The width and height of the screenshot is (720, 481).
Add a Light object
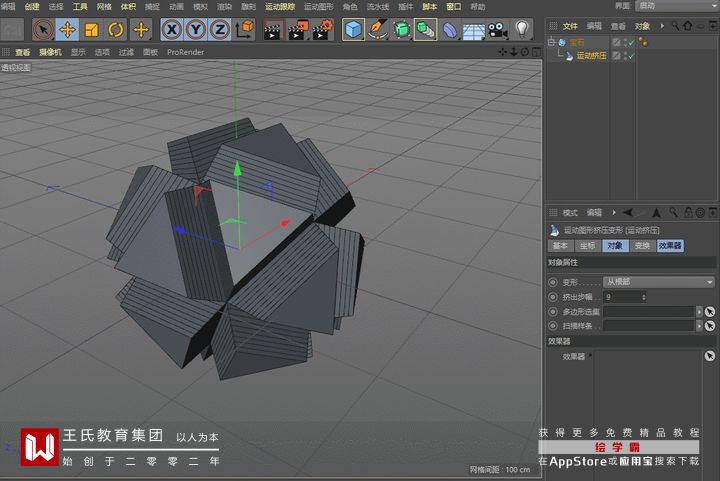pyautogui.click(x=522, y=30)
